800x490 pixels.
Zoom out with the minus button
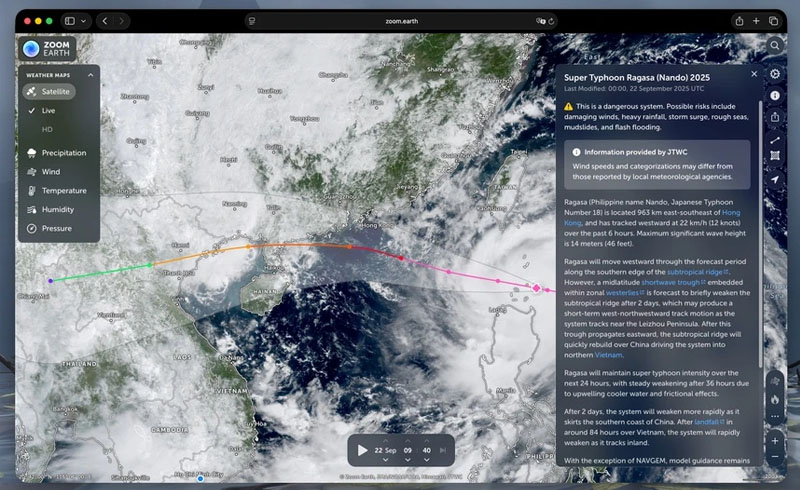(x=776, y=458)
